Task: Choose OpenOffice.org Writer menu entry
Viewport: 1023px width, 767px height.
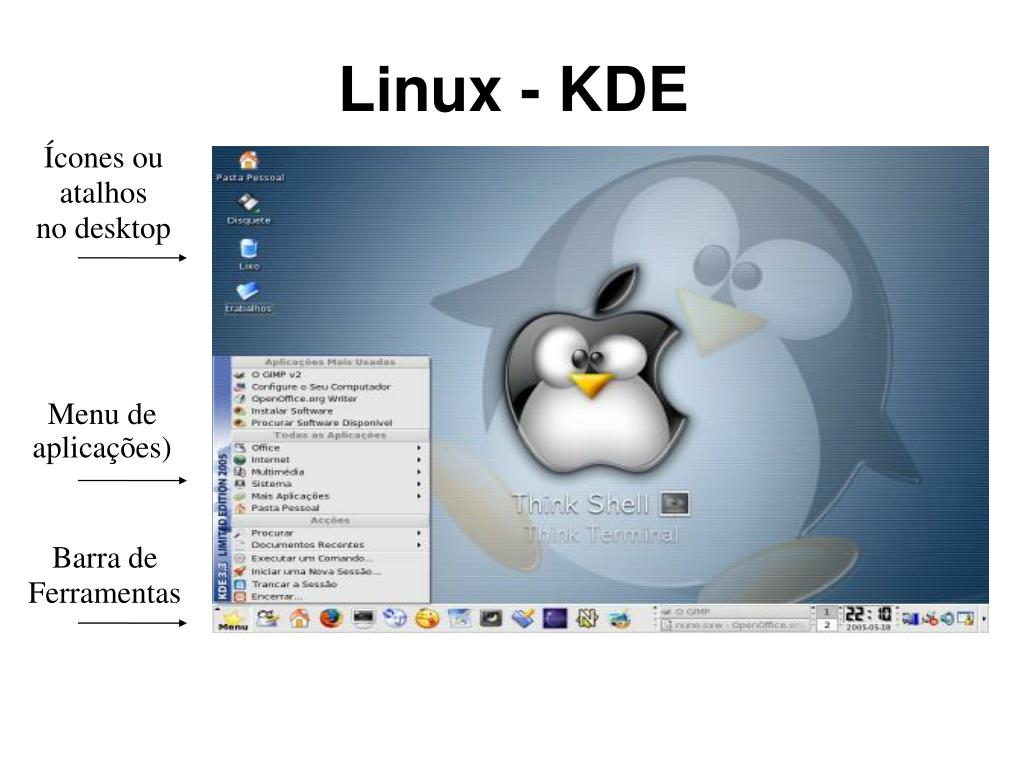Action: (x=303, y=398)
